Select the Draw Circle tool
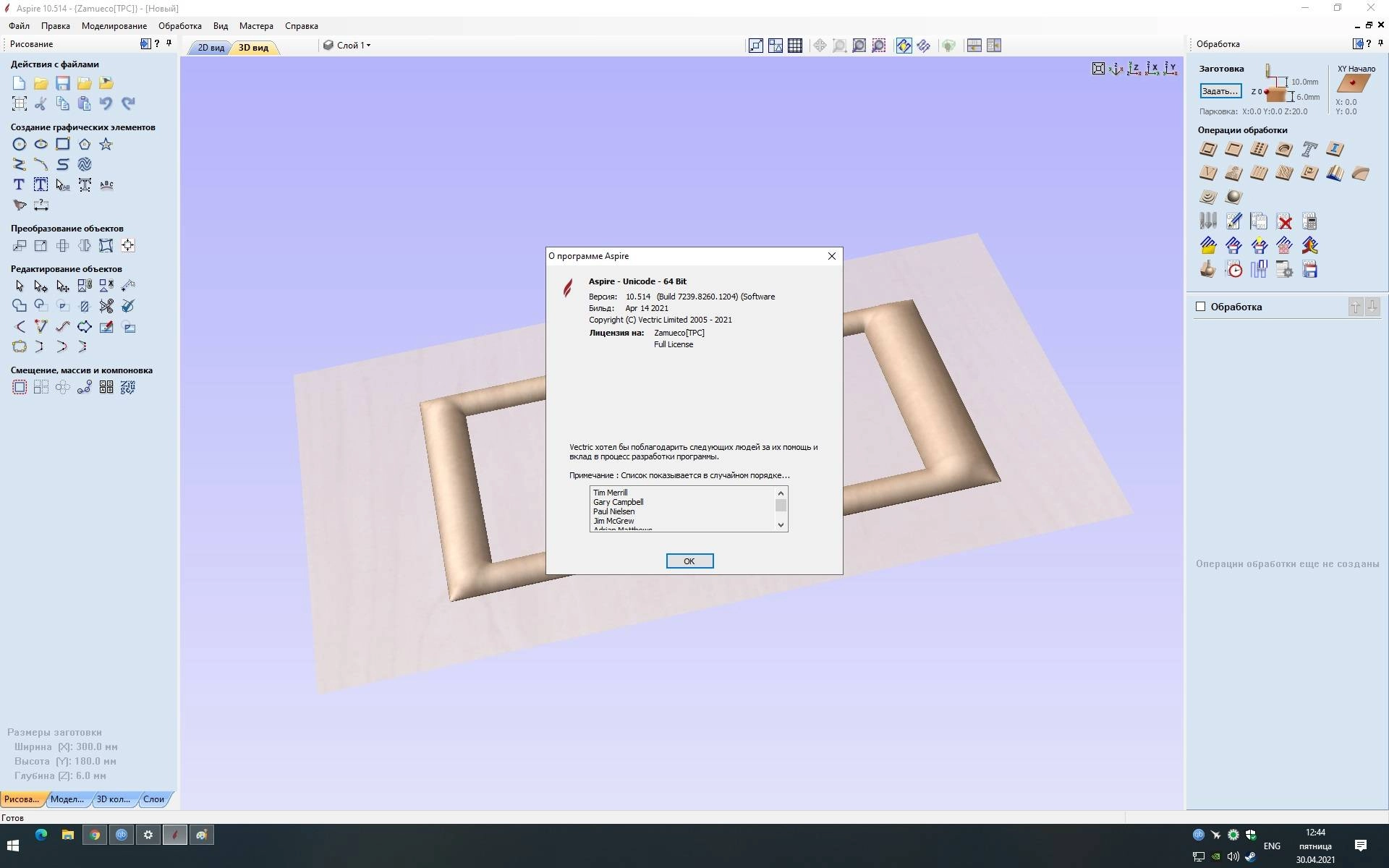This screenshot has height=868, width=1389. (x=20, y=144)
